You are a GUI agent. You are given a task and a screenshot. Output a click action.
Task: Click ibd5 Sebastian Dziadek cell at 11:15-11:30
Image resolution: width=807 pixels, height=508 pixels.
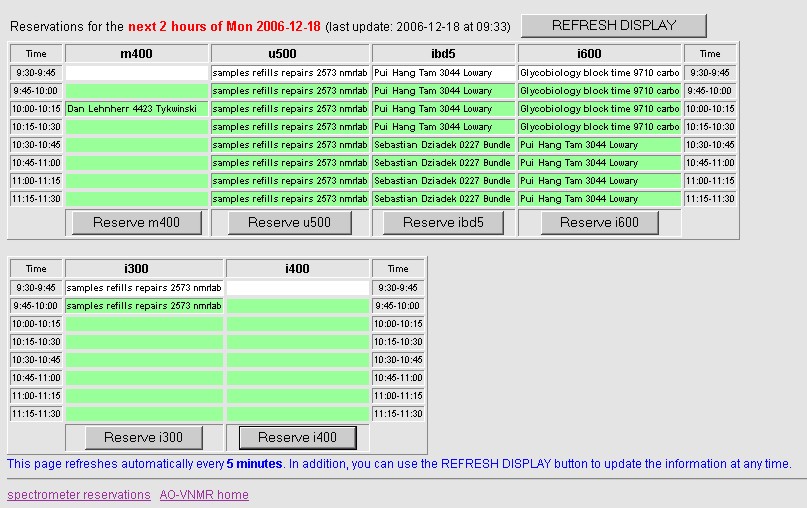point(443,199)
